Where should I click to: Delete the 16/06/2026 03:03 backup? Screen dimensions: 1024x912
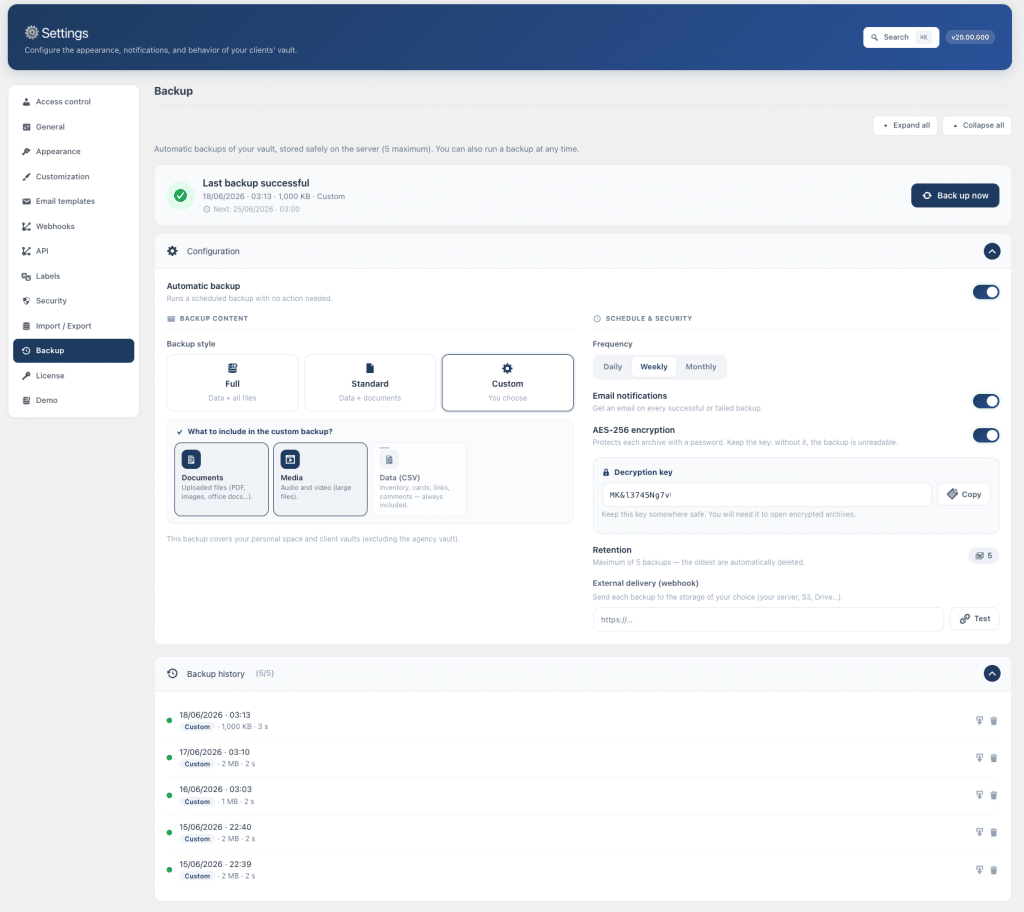click(993, 795)
